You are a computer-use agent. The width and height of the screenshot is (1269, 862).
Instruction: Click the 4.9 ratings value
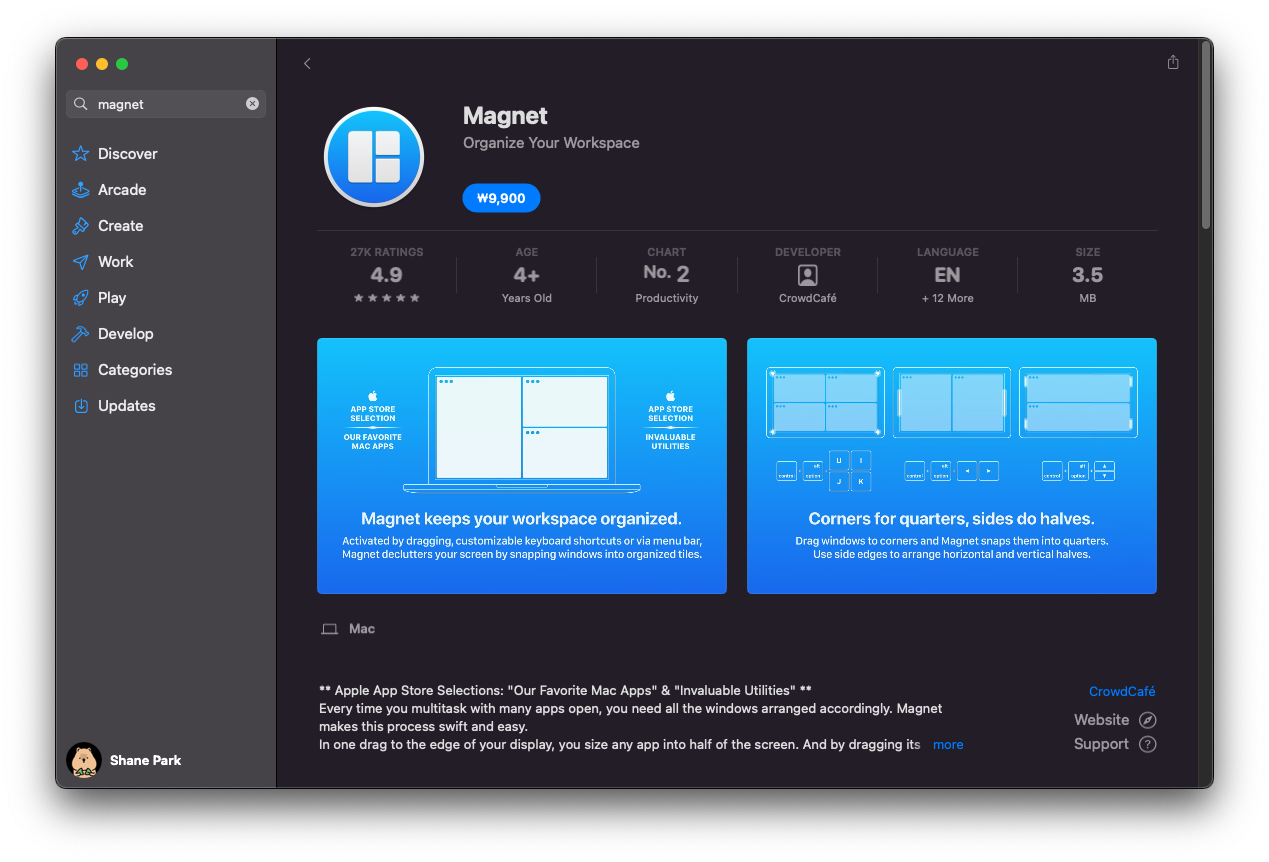(x=387, y=275)
